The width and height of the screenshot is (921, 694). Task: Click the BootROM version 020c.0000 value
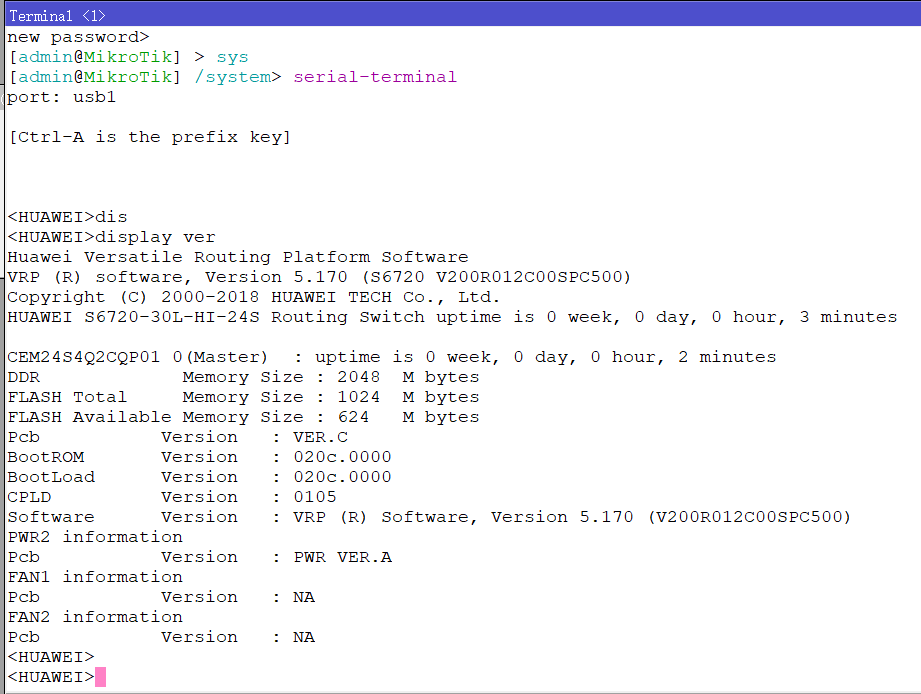tap(342, 457)
